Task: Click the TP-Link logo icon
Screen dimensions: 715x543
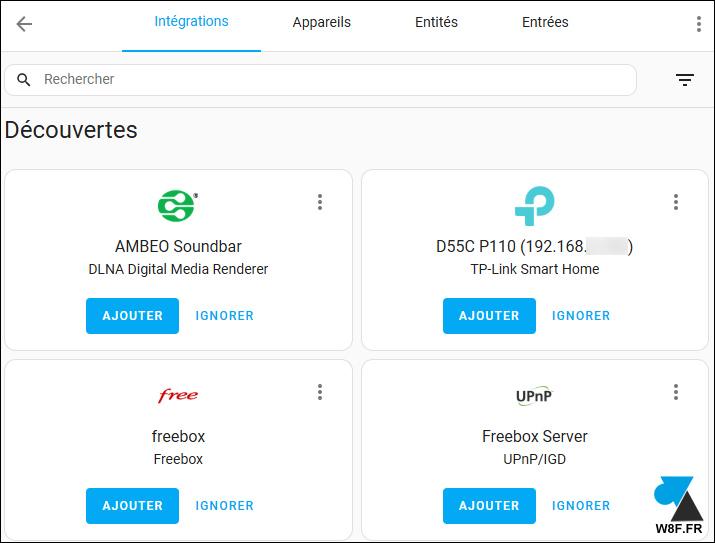Action: [x=534, y=206]
